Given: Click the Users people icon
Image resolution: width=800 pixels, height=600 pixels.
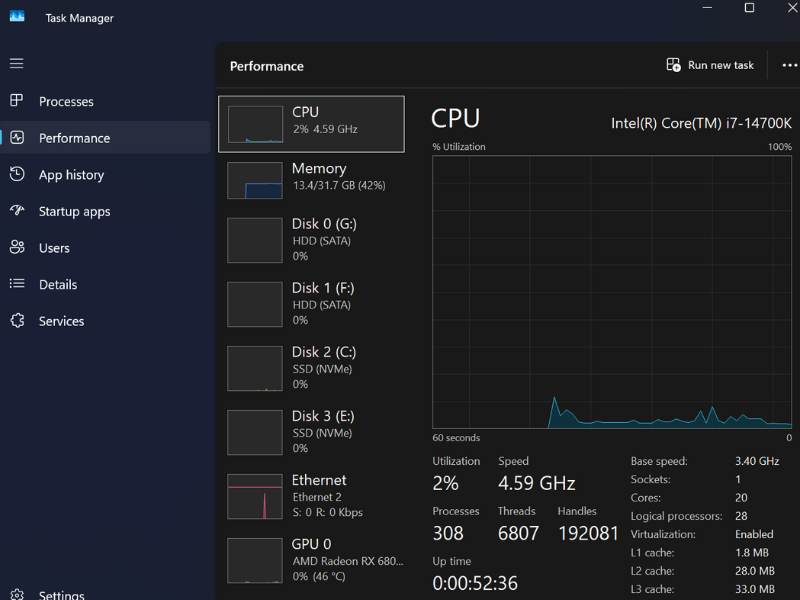Looking at the screenshot, I should [17, 247].
